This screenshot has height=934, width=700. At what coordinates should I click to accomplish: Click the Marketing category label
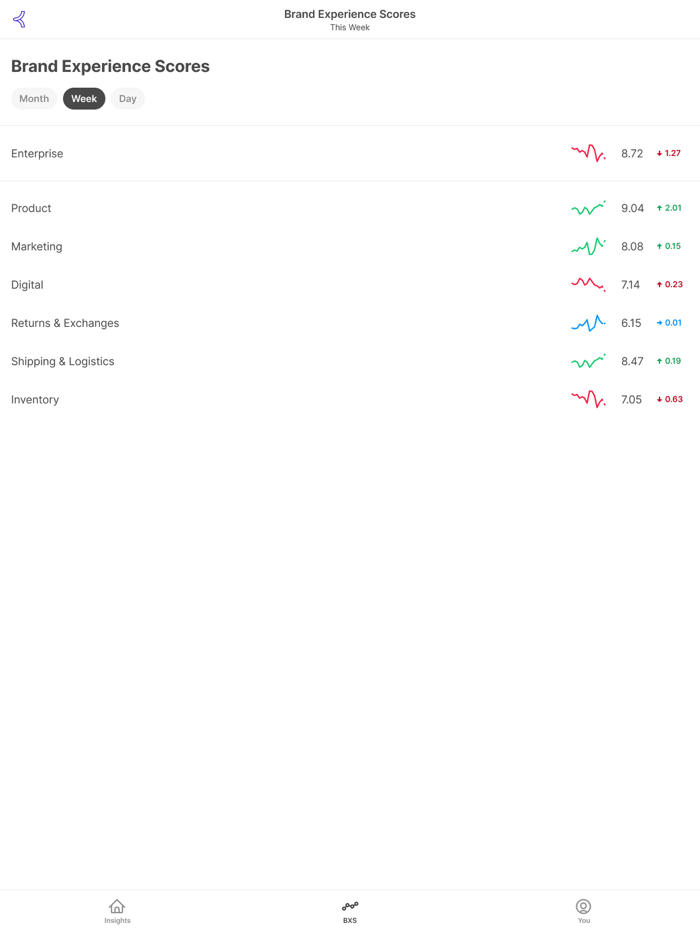pos(36,246)
